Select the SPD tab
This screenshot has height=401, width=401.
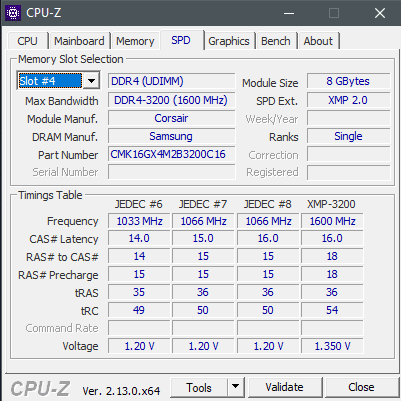tap(181, 40)
